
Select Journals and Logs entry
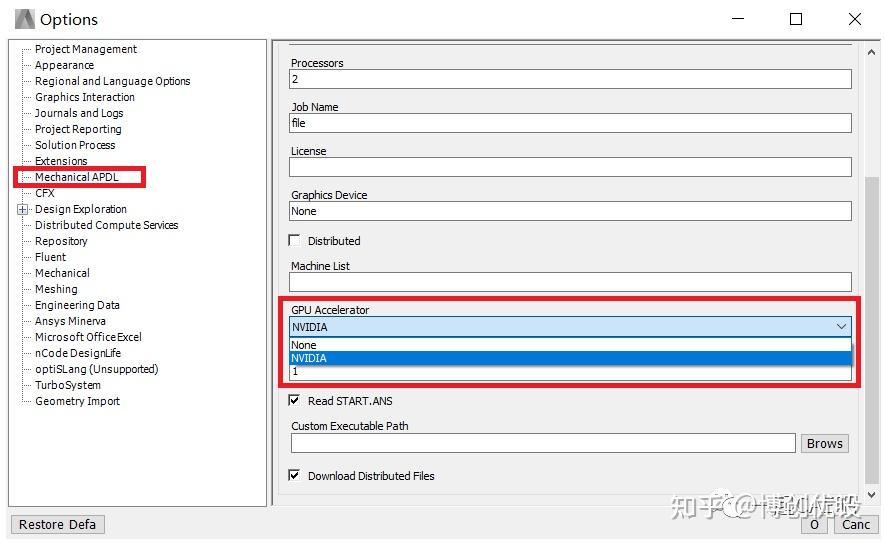tap(79, 113)
